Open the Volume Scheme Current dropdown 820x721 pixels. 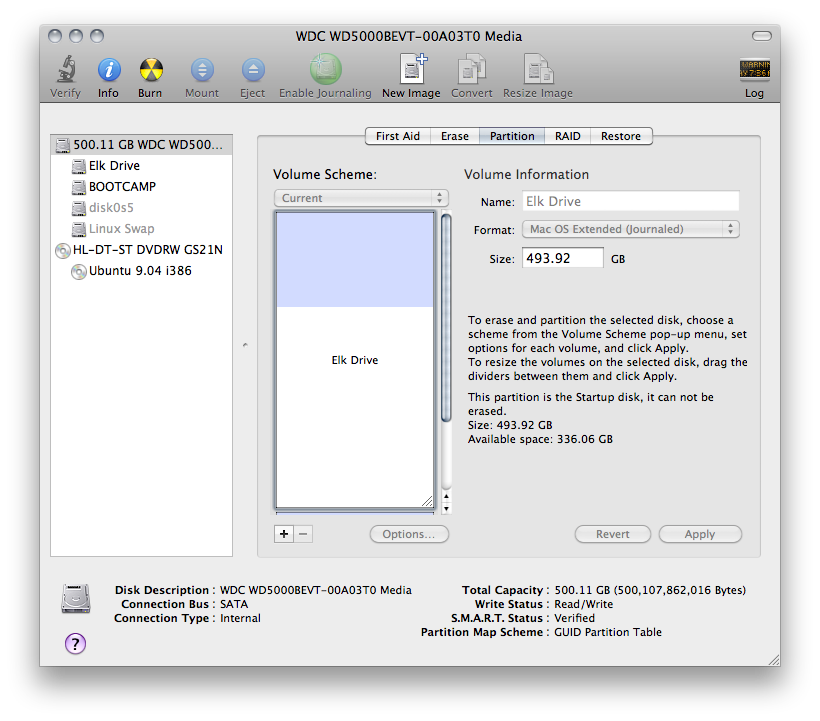(361, 198)
